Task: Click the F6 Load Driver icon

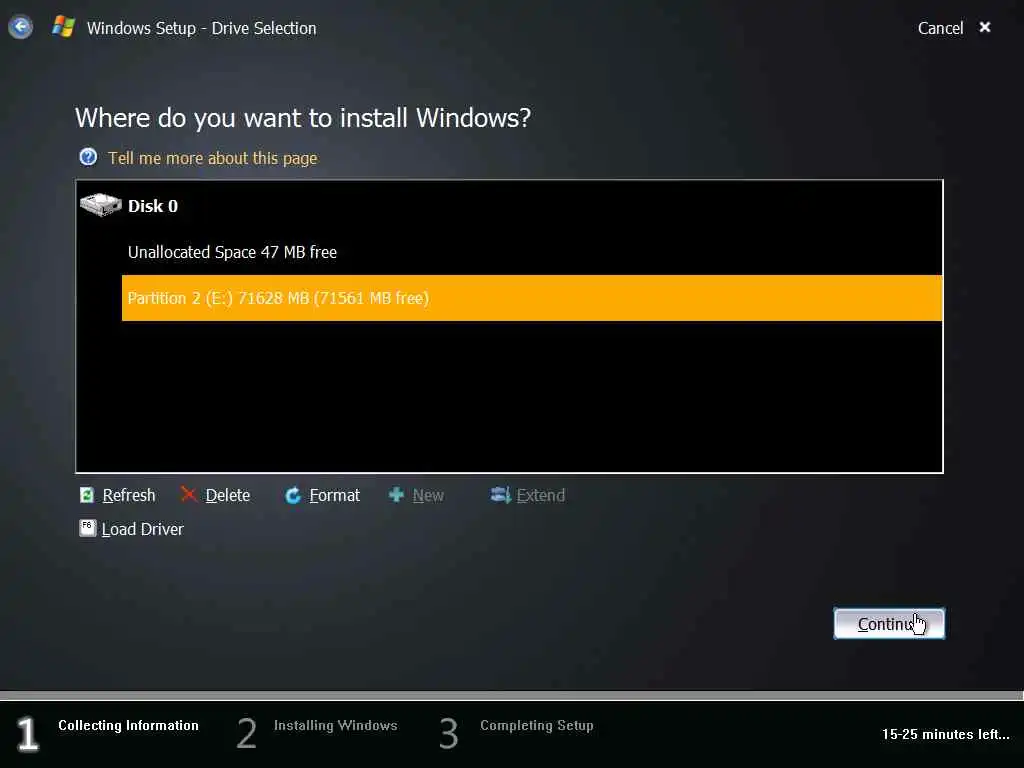Action: 88,528
